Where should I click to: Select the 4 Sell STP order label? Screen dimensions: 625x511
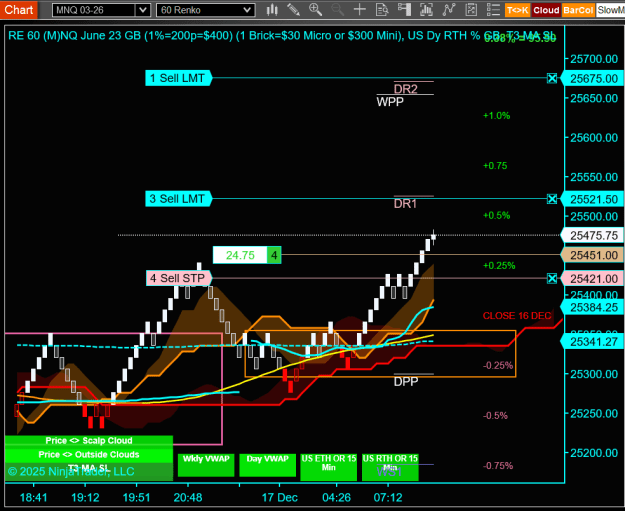(x=179, y=278)
